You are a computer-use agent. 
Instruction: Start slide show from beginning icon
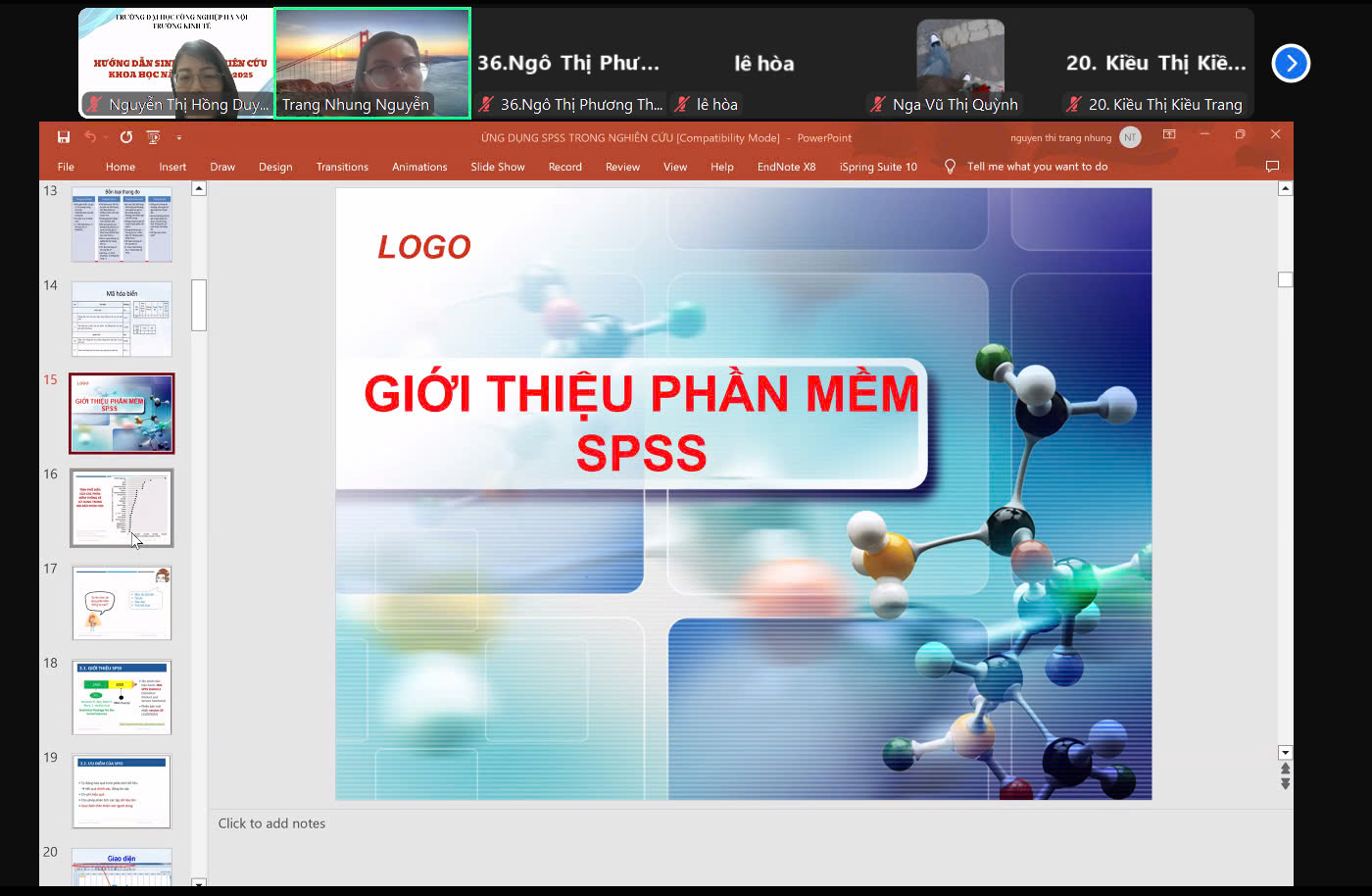point(154,137)
